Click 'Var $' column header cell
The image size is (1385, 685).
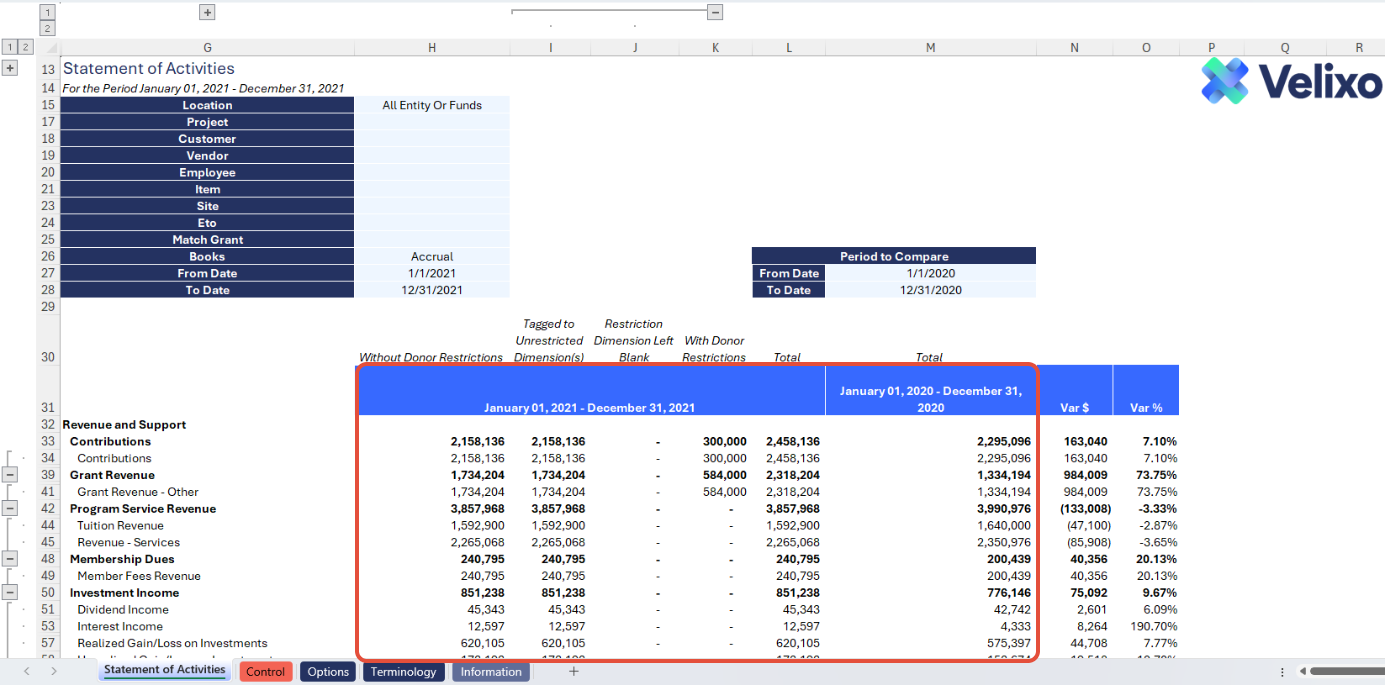[1075, 390]
